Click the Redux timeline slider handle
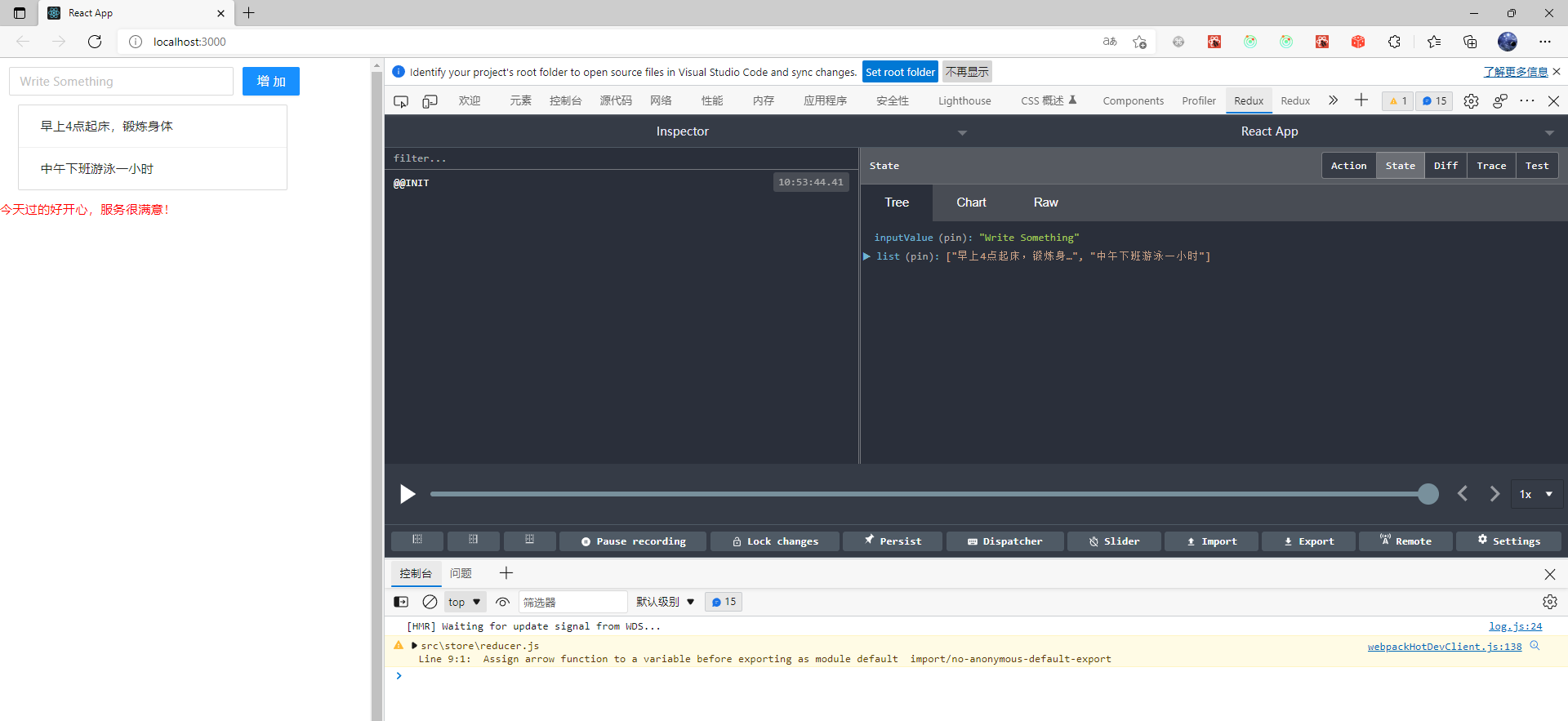This screenshot has height=721, width=1568. pyautogui.click(x=1428, y=494)
